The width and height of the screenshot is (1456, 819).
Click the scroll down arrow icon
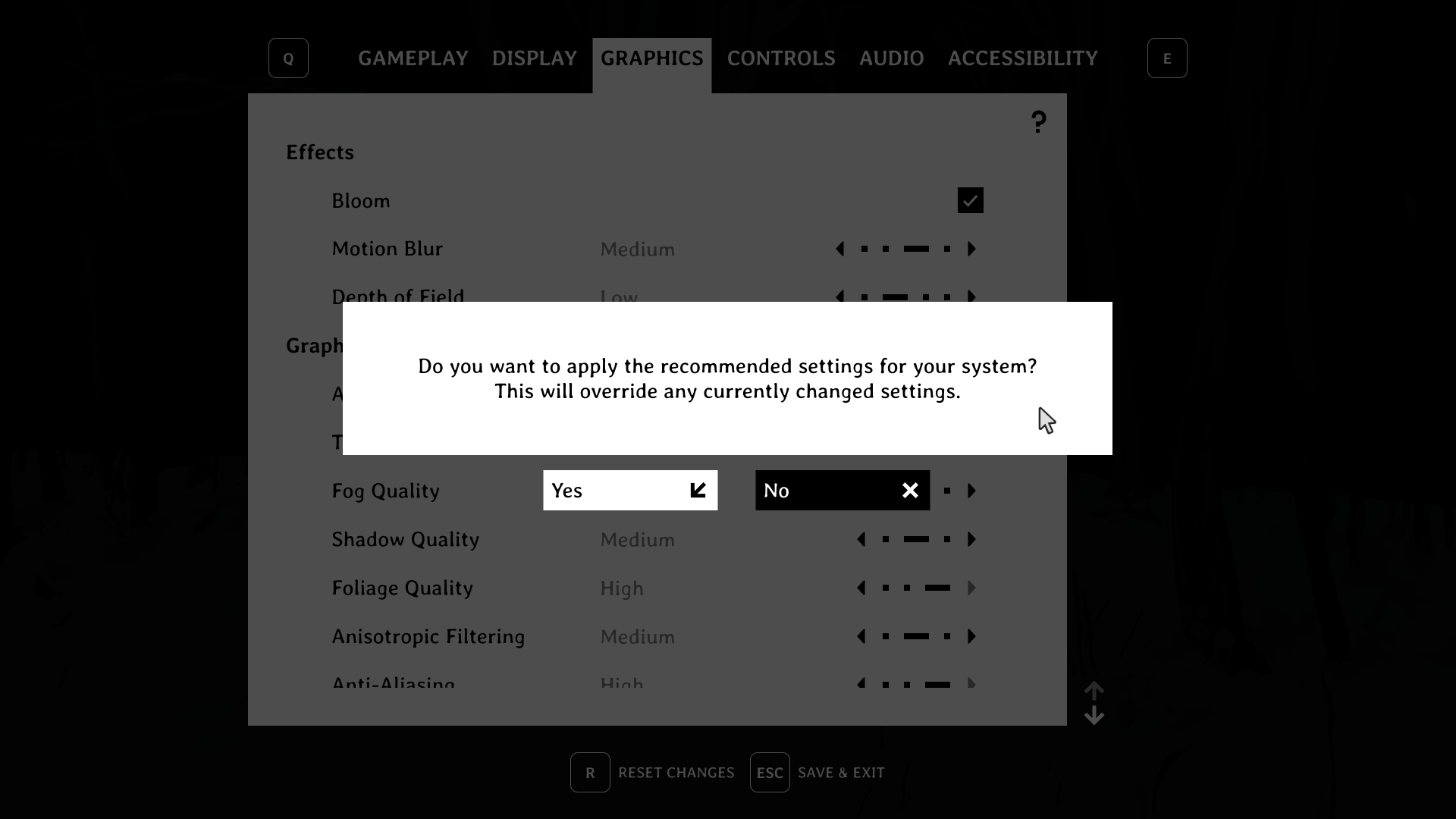click(x=1094, y=715)
